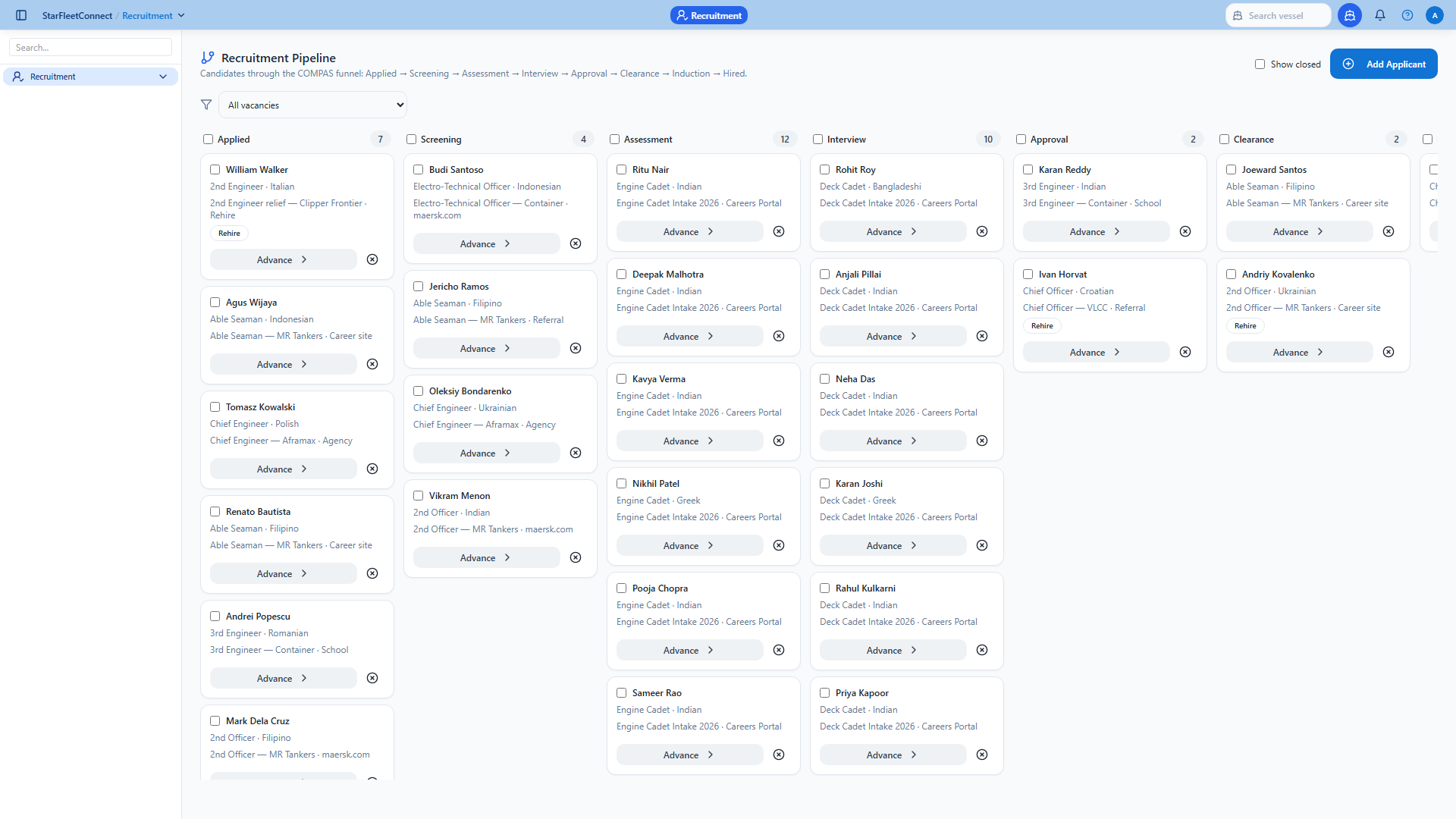Select all in the Approval column
The width and height of the screenshot is (1456, 819).
tap(1021, 140)
